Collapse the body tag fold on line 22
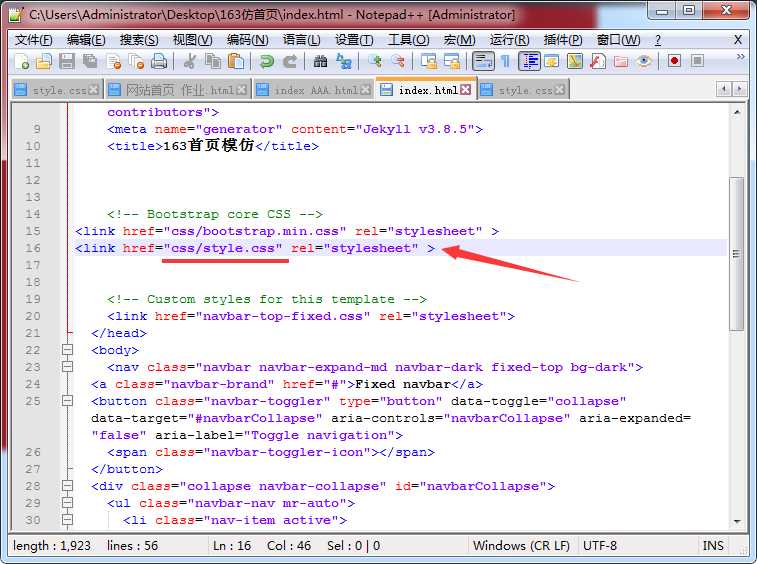Screen dimensions: 757x564 (x=68, y=350)
